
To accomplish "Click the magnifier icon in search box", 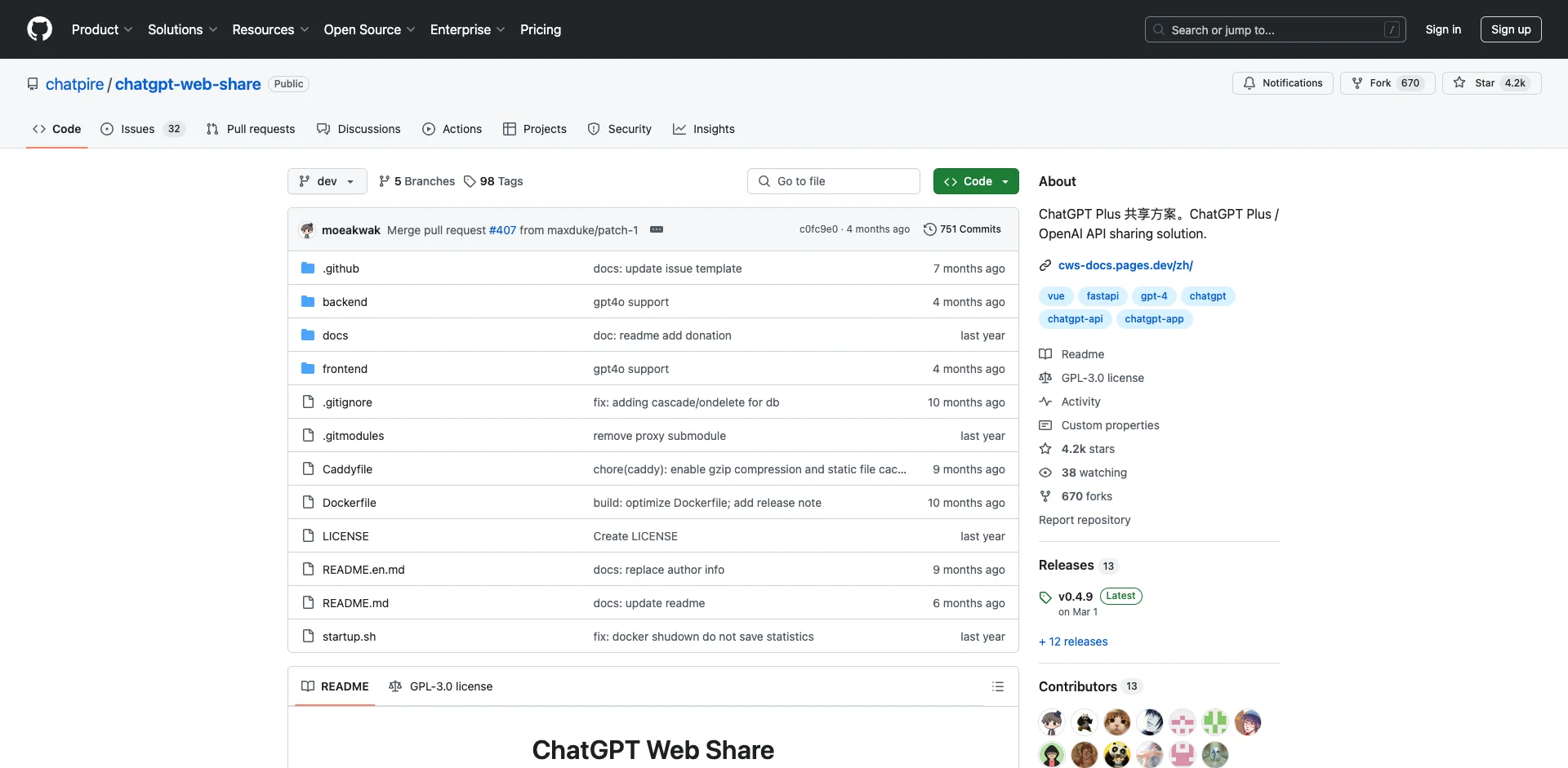I will click(1159, 29).
